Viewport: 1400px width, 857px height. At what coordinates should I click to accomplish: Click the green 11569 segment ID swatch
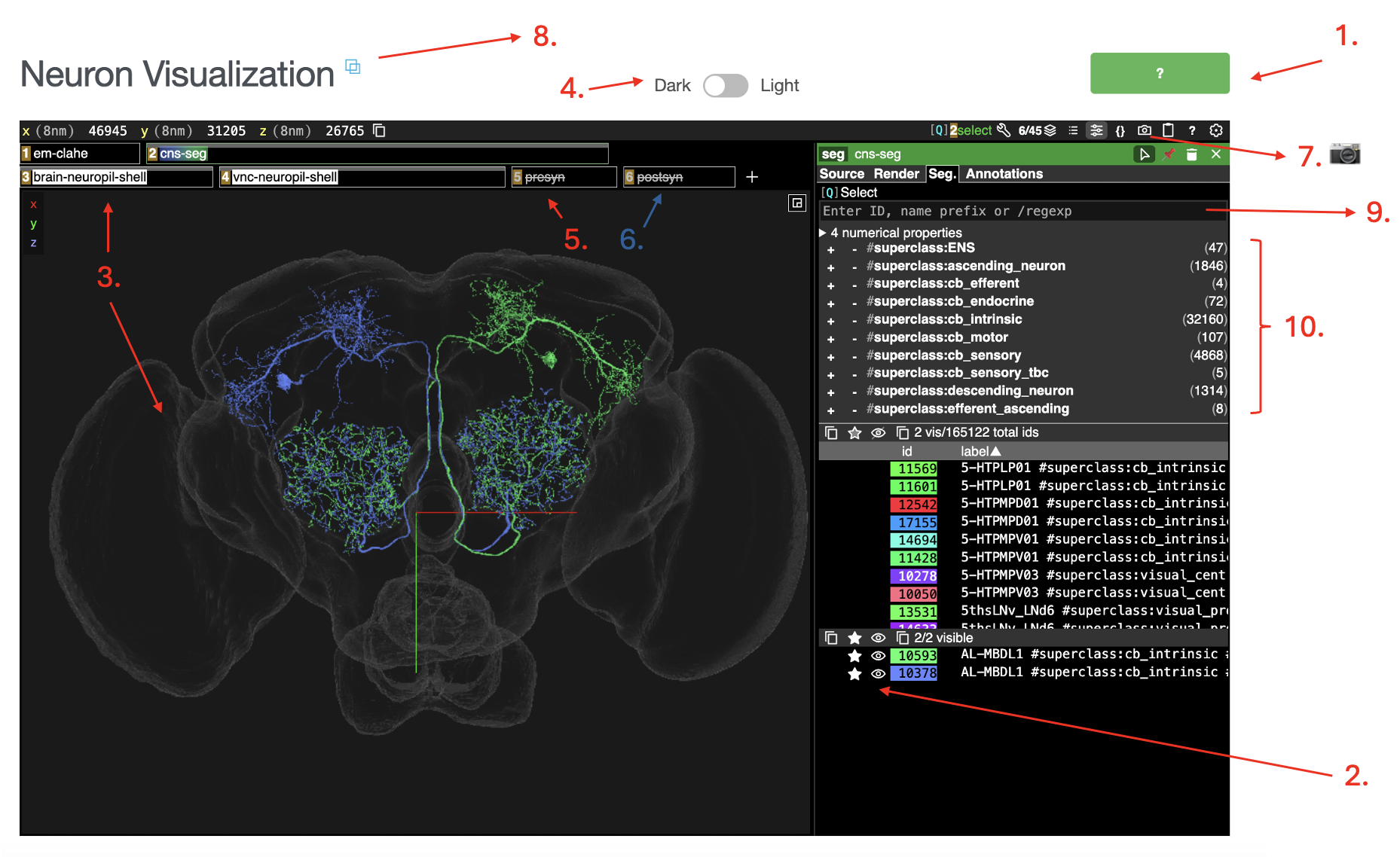913,468
